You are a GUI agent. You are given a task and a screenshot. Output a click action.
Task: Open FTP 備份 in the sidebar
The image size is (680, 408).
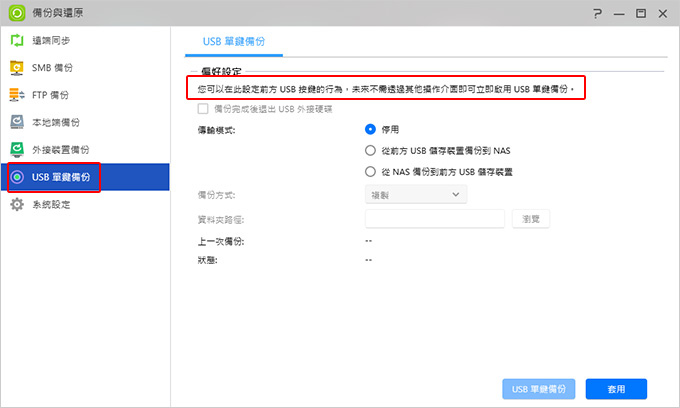[x=85, y=95]
